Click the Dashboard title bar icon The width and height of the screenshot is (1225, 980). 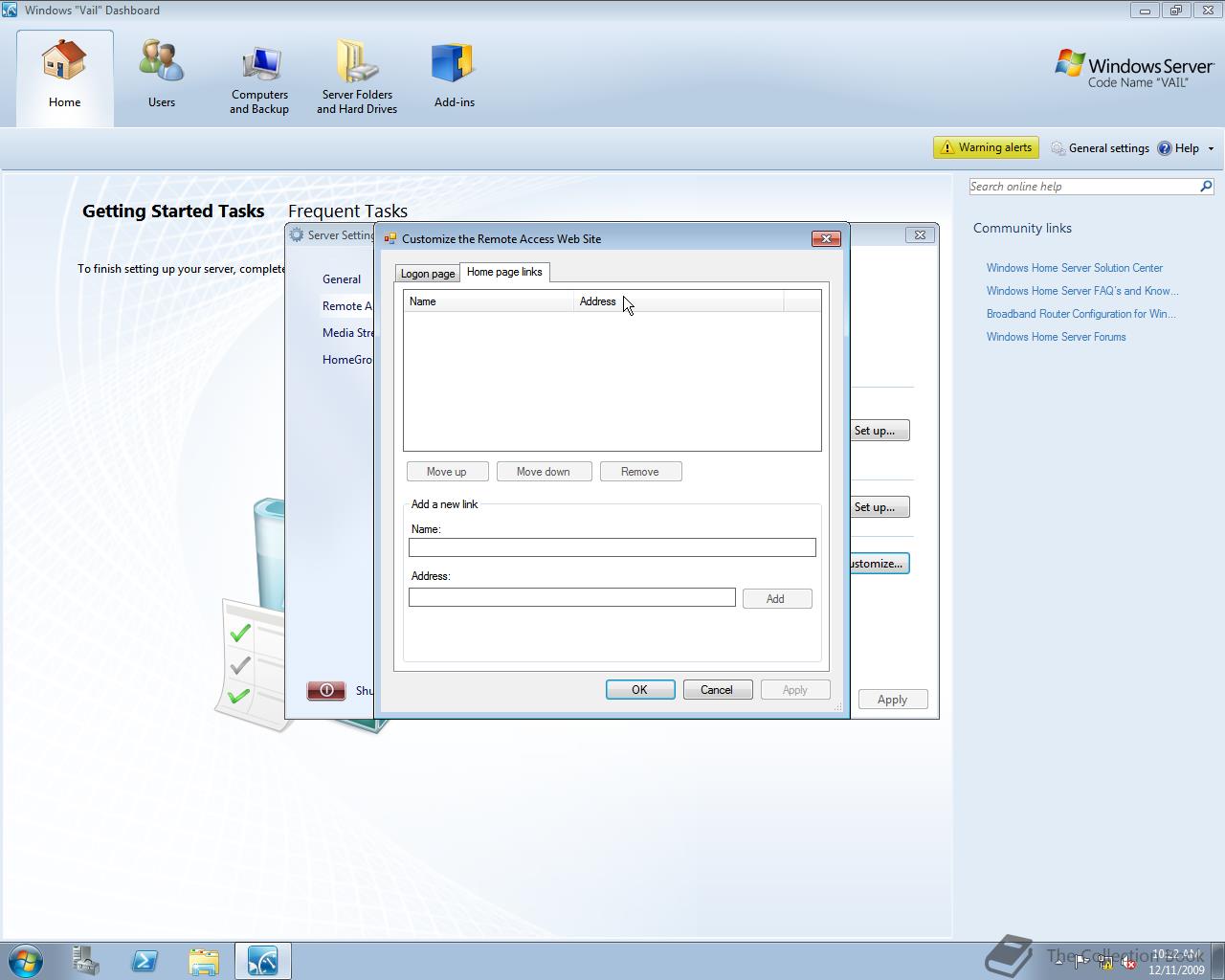[x=10, y=11]
